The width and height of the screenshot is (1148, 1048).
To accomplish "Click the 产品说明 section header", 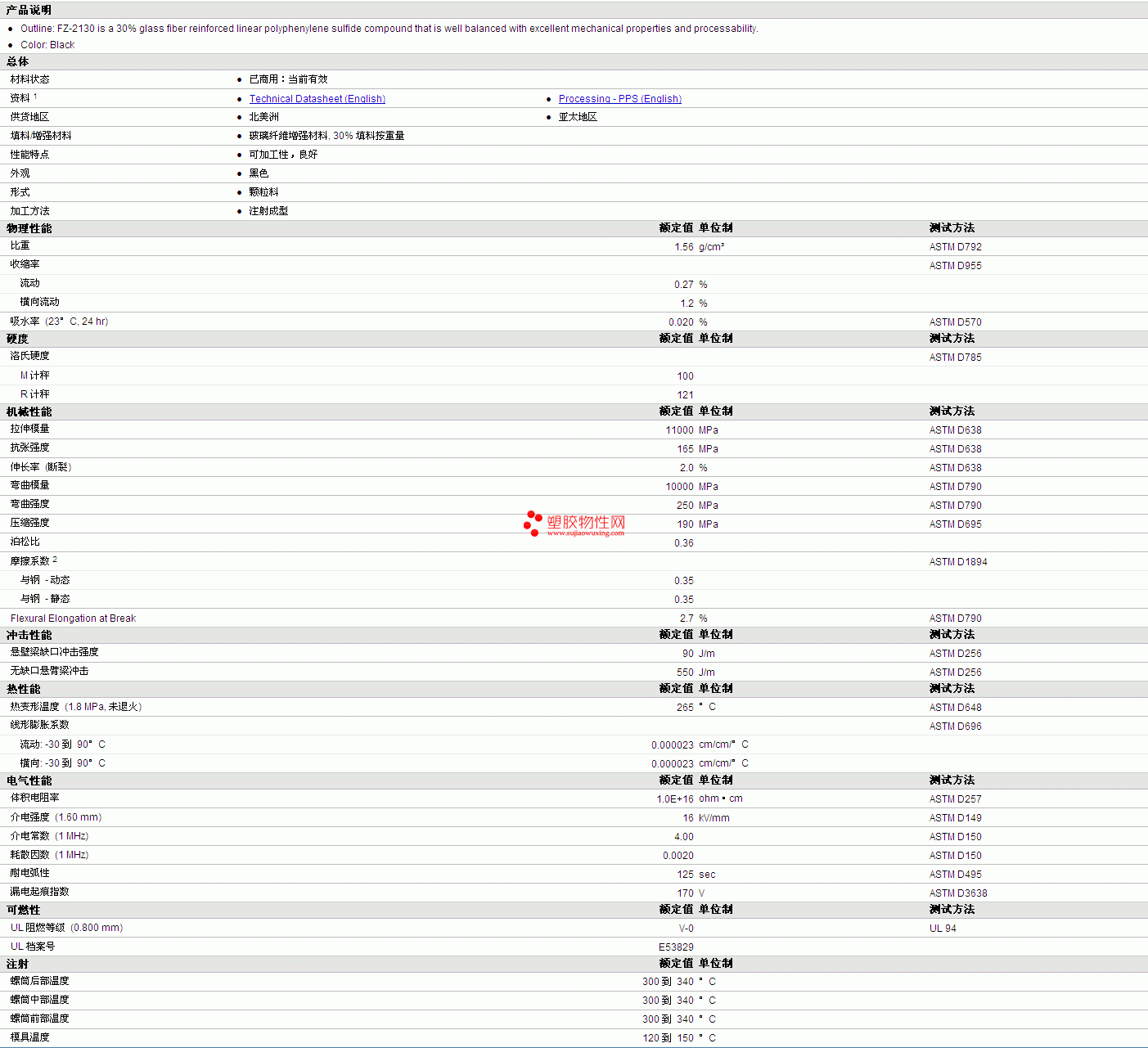I will coord(29,10).
